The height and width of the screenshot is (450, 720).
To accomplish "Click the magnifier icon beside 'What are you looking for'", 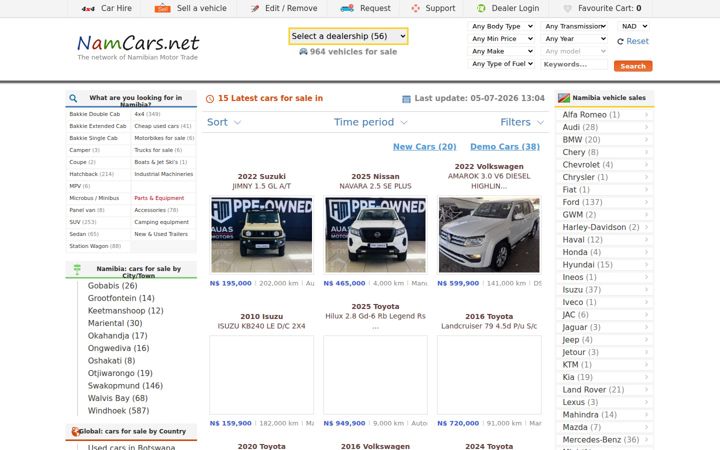I will tap(73, 98).
